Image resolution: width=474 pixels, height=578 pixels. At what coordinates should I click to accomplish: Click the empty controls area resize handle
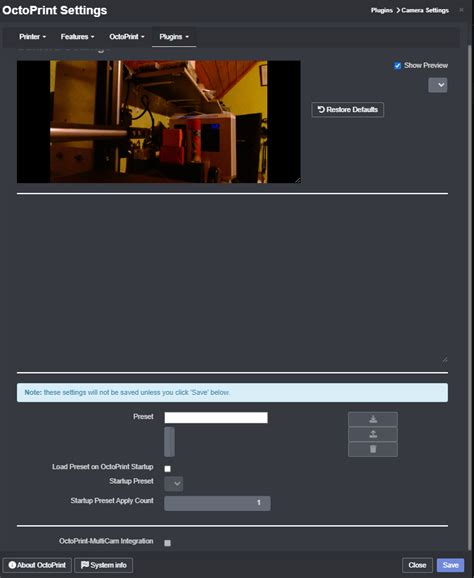[x=445, y=359]
